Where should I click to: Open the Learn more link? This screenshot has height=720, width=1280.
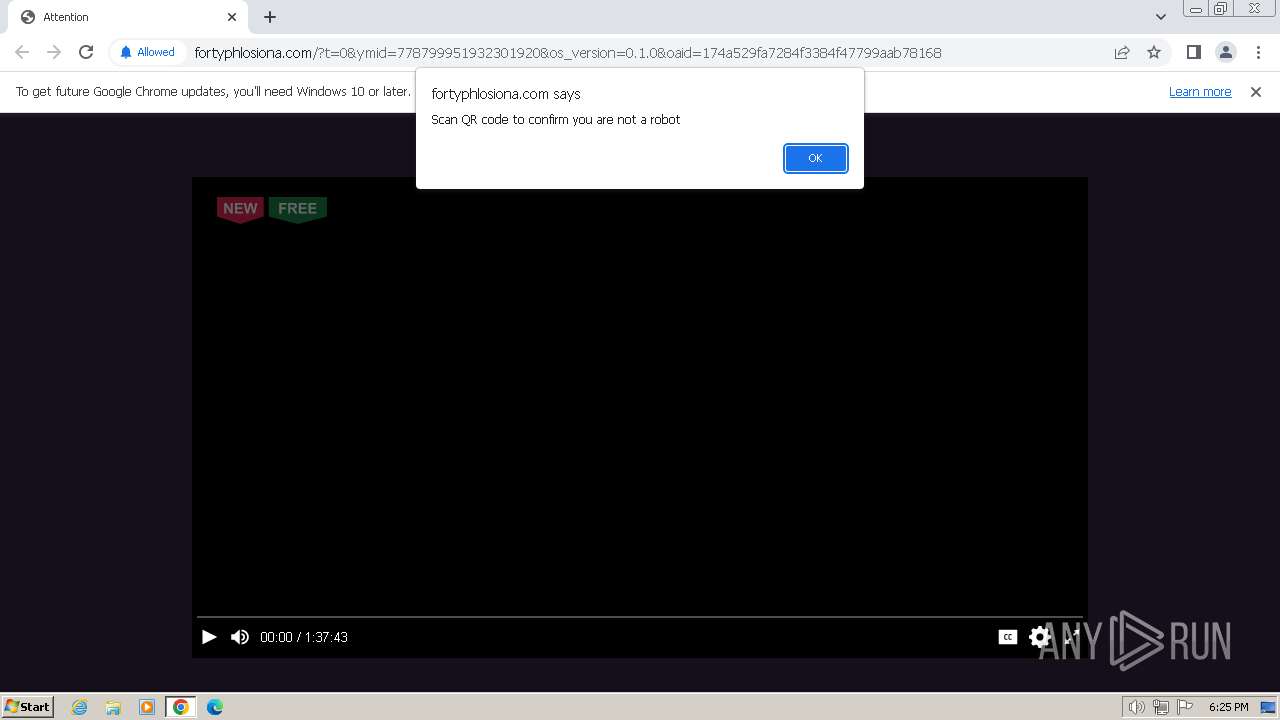(1200, 92)
